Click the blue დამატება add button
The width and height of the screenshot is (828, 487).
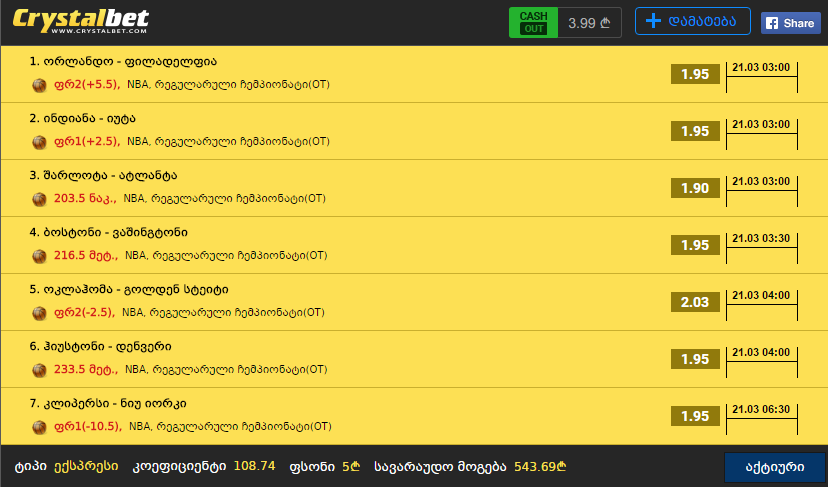[x=693, y=21]
